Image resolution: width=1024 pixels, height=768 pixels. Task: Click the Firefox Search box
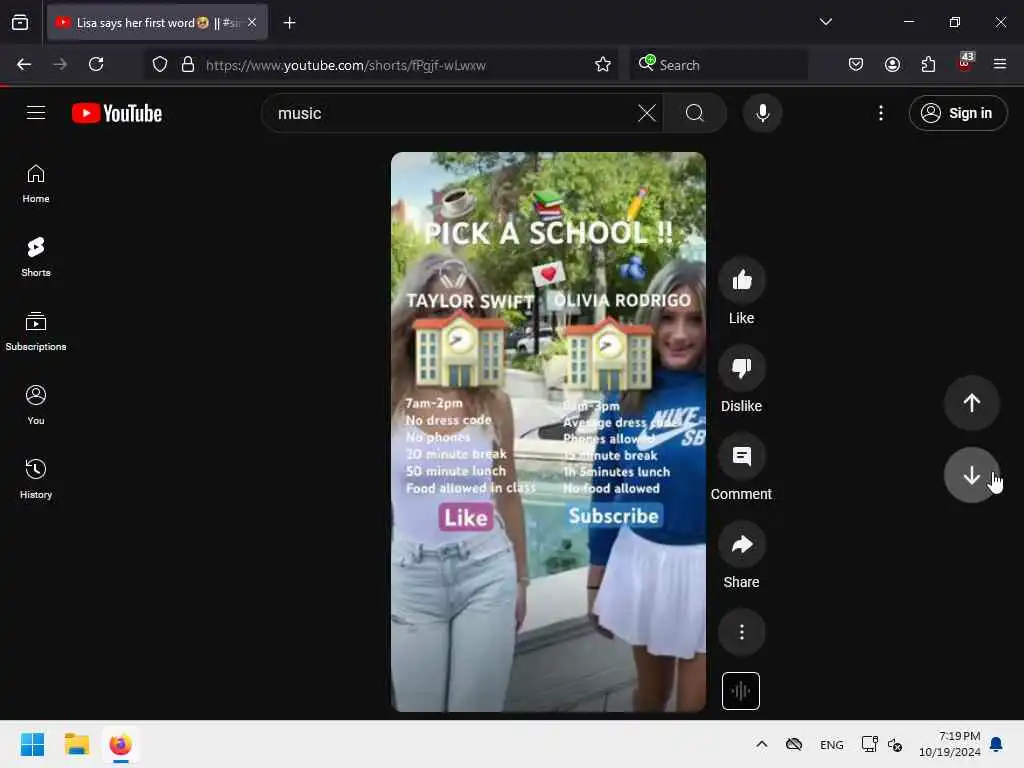(718, 65)
